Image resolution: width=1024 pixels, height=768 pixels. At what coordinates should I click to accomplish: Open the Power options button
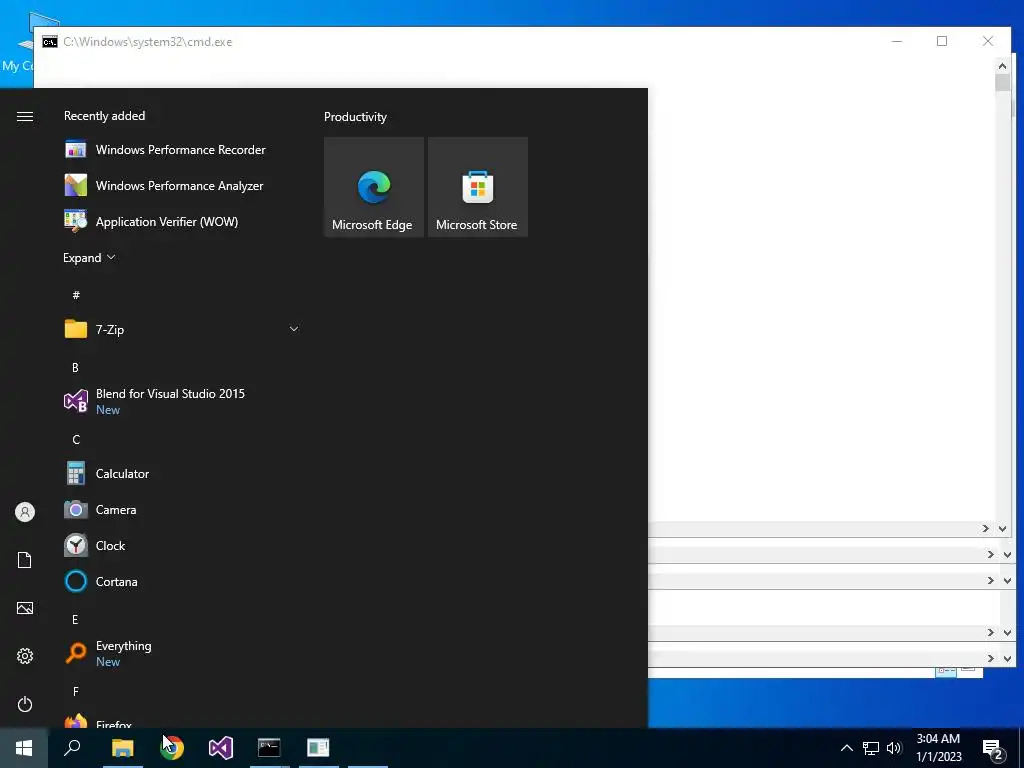(25, 704)
